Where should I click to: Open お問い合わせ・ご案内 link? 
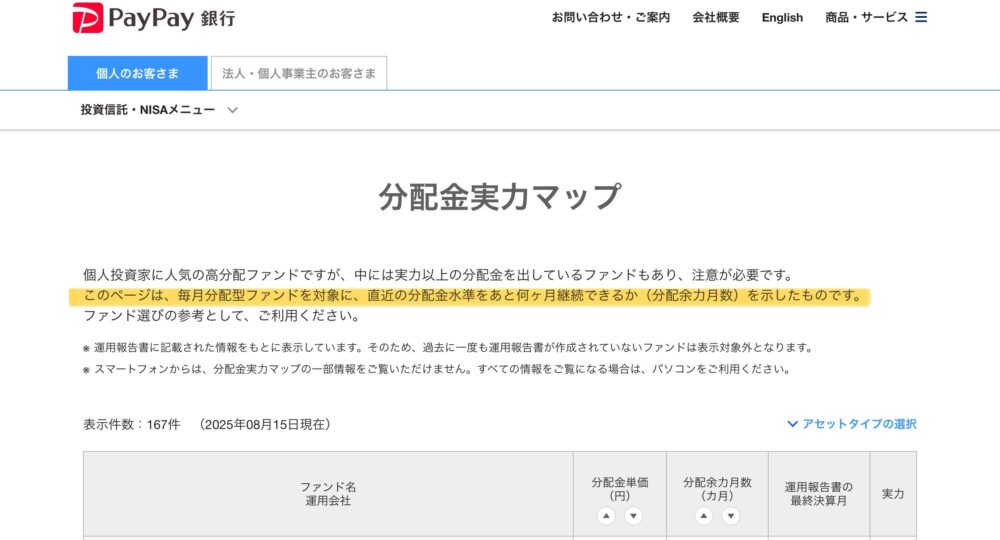tap(611, 17)
